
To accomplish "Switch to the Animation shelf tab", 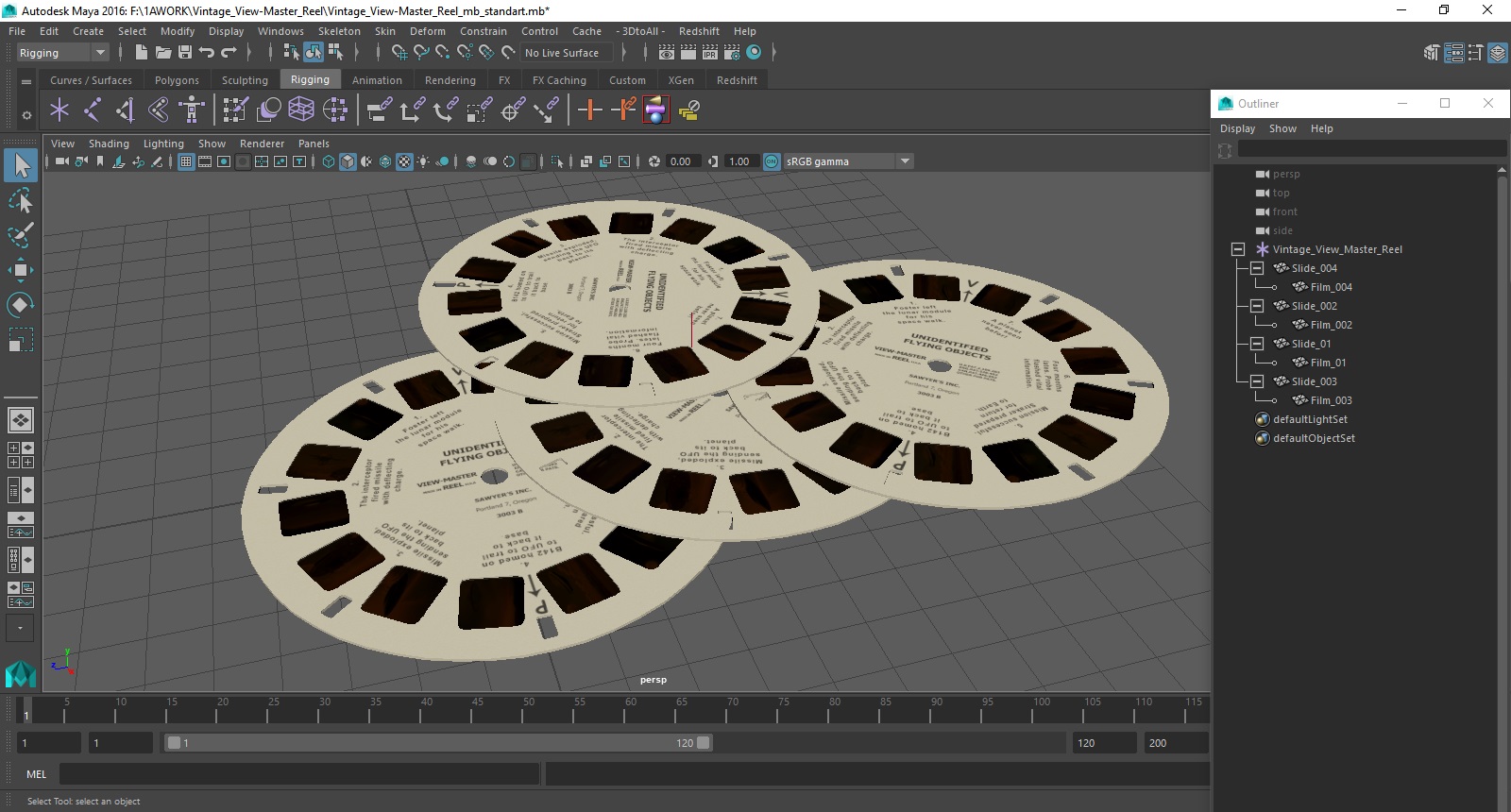I will point(377,80).
